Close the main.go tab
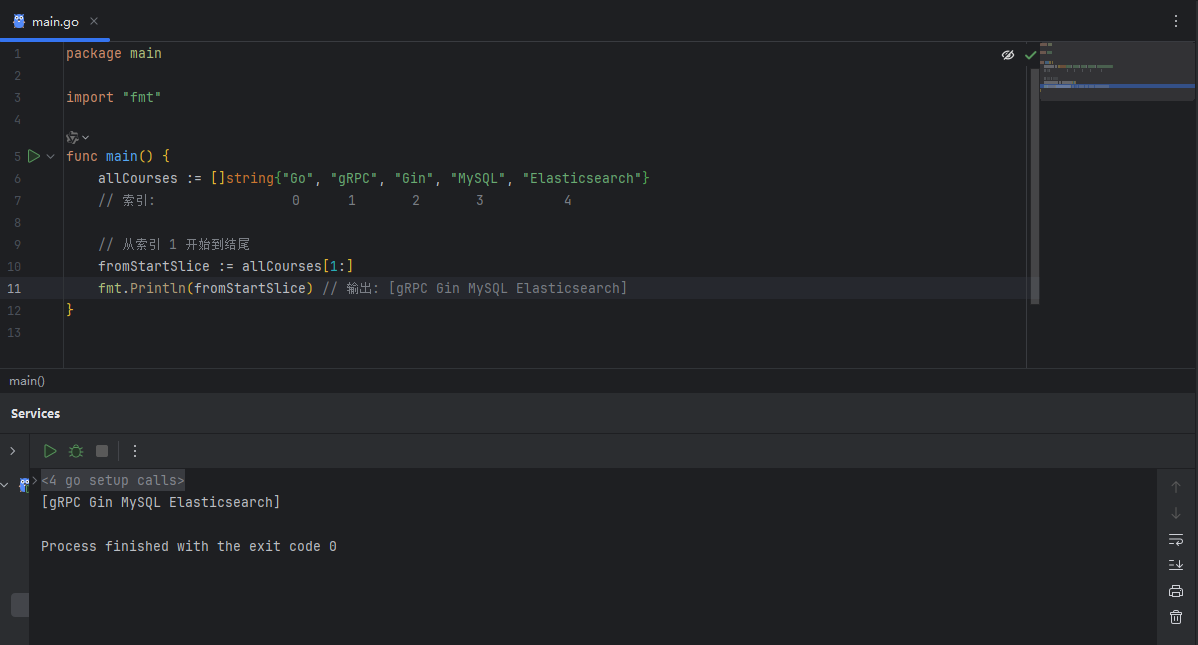Viewport: 1198px width, 645px height. click(x=94, y=21)
